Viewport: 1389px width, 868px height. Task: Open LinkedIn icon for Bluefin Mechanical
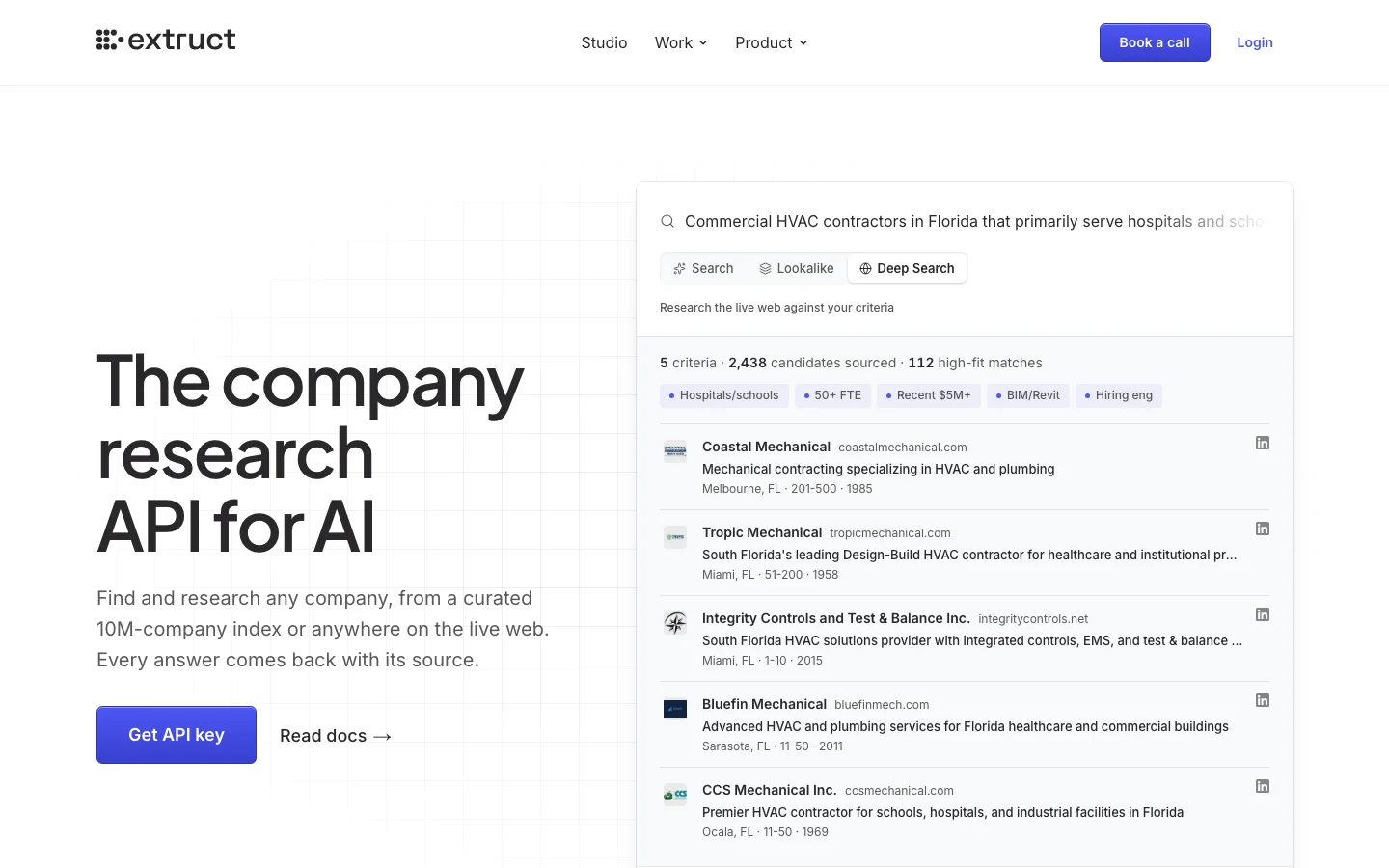click(x=1262, y=700)
